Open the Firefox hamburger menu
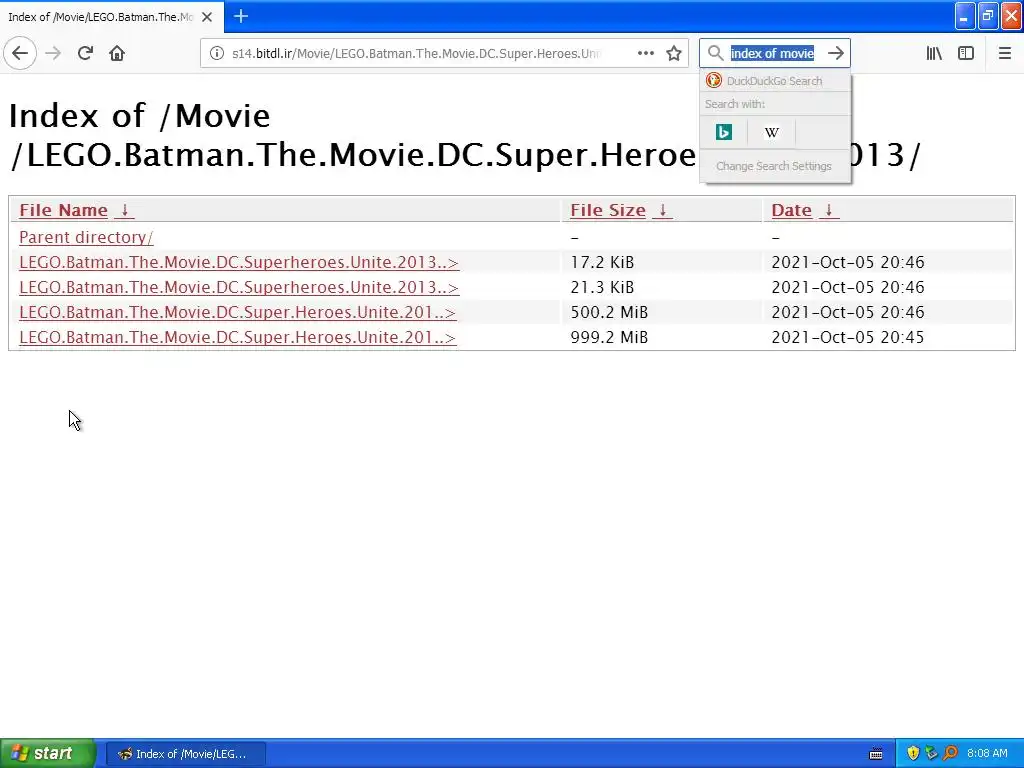This screenshot has width=1024, height=768. coord(1004,53)
